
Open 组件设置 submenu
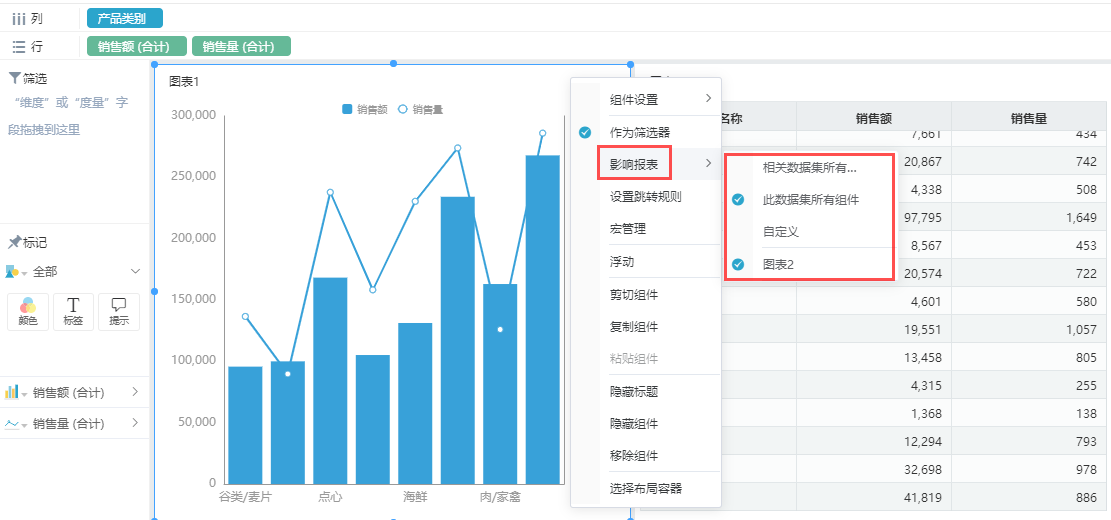point(660,99)
